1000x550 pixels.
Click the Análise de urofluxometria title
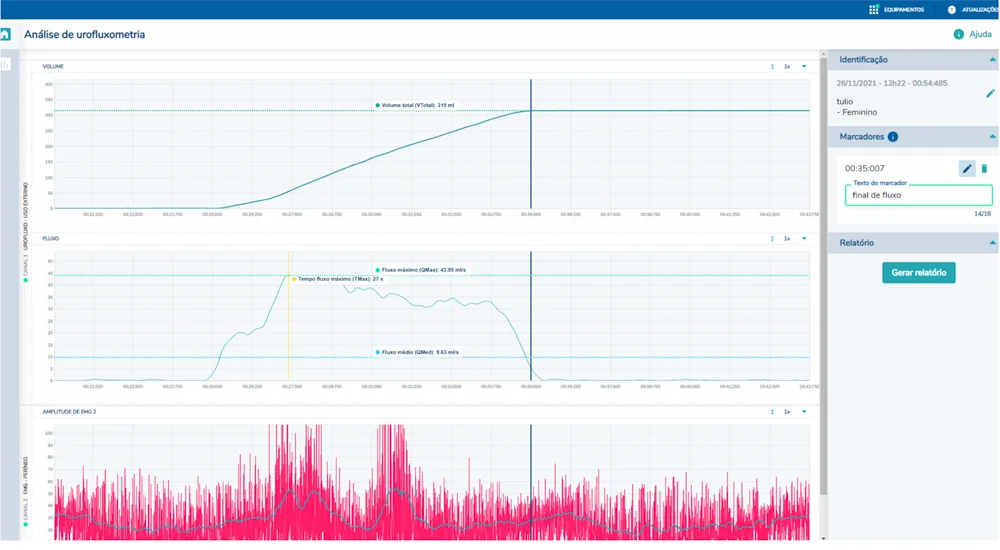click(84, 34)
